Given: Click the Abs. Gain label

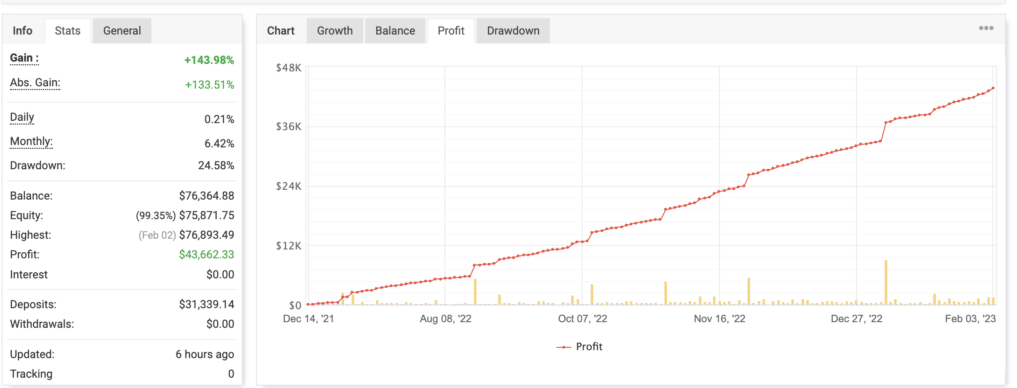Looking at the screenshot, I should click(35, 83).
